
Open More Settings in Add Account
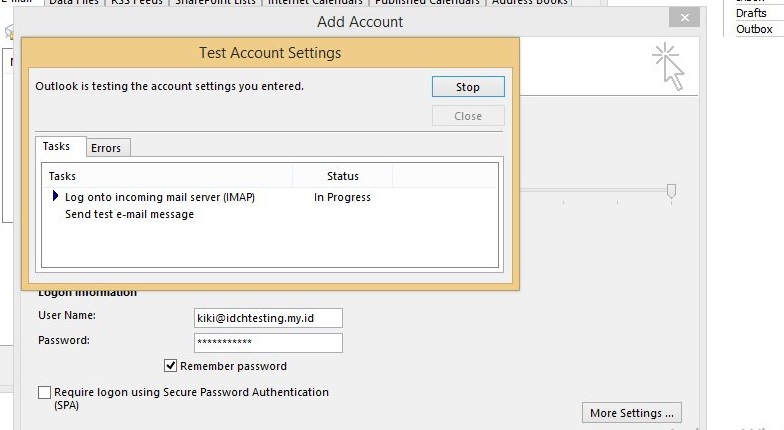(632, 413)
